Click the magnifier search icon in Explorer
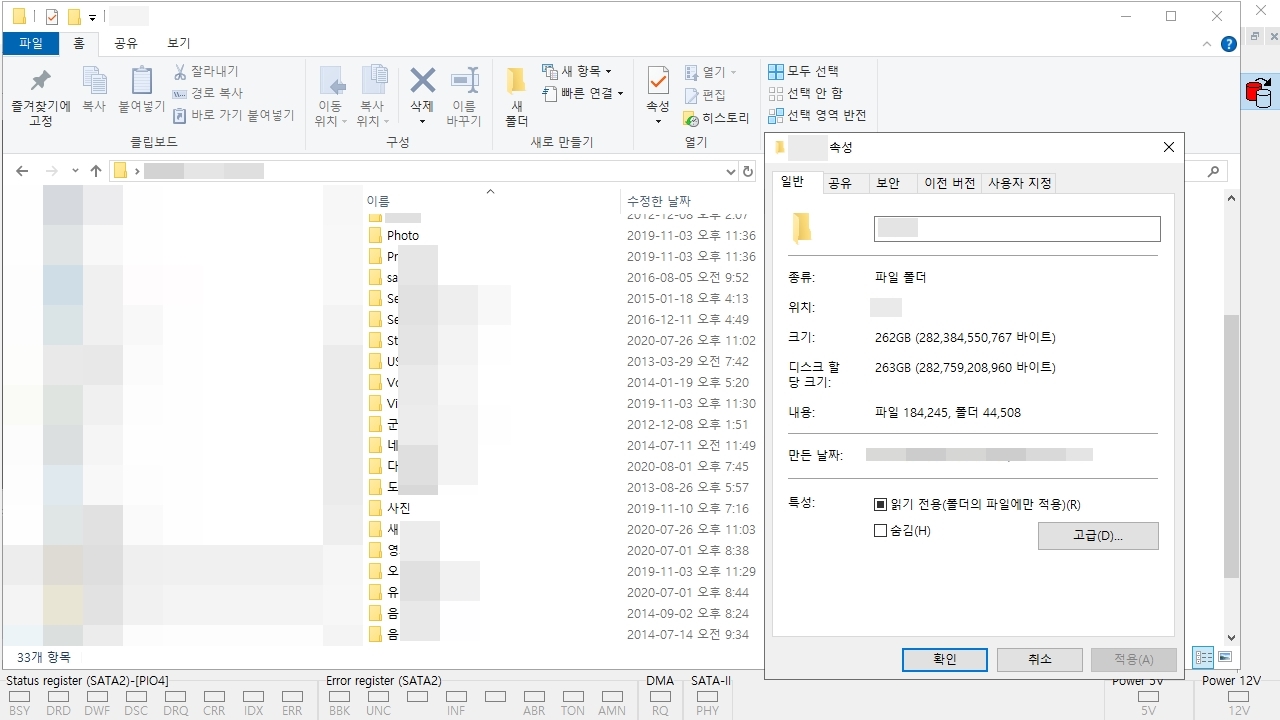This screenshot has height=720, width=1280. pos(1214,171)
